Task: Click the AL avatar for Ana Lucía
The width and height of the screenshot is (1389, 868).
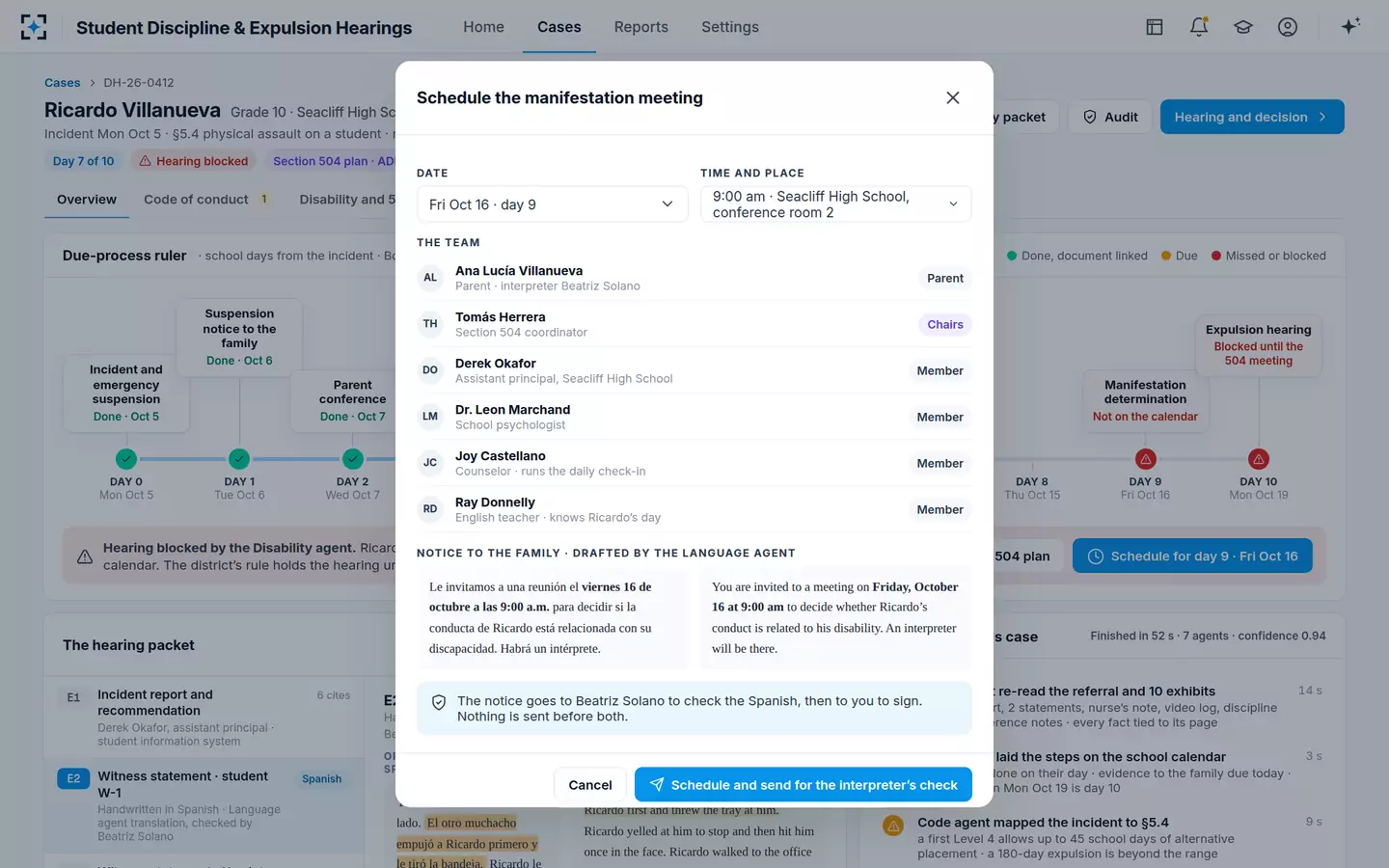Action: pos(430,278)
